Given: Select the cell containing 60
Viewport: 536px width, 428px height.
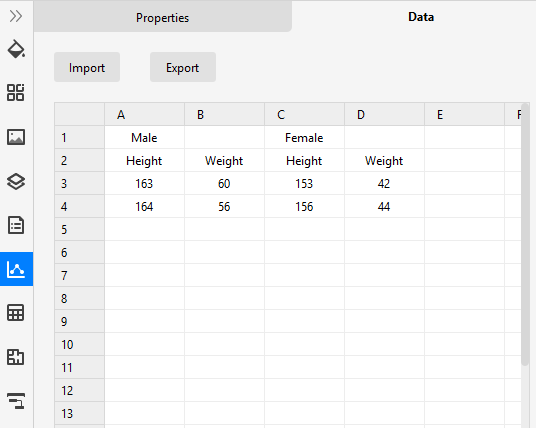Looking at the screenshot, I should (225, 183).
